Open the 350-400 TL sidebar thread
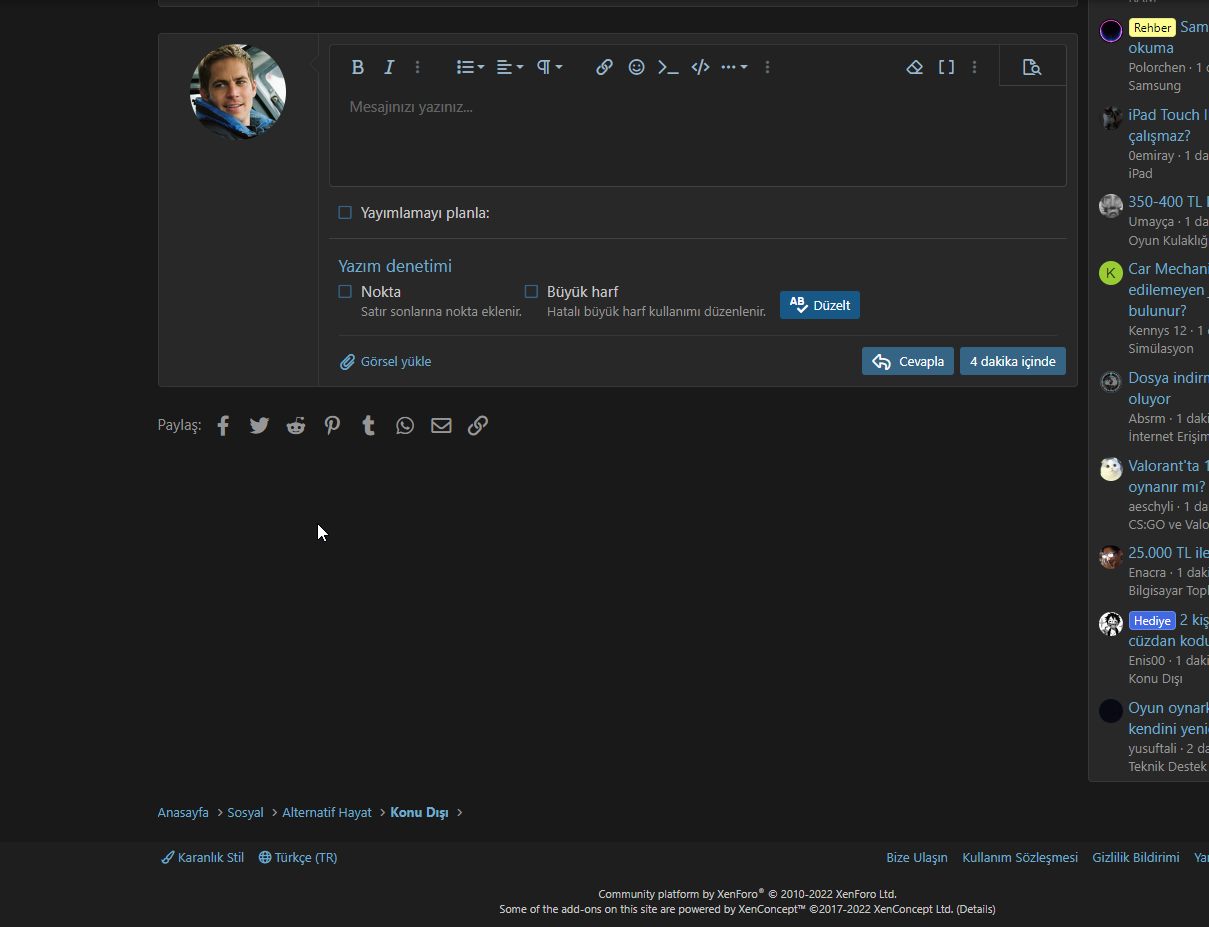Image resolution: width=1209 pixels, height=927 pixels. click(x=1168, y=202)
